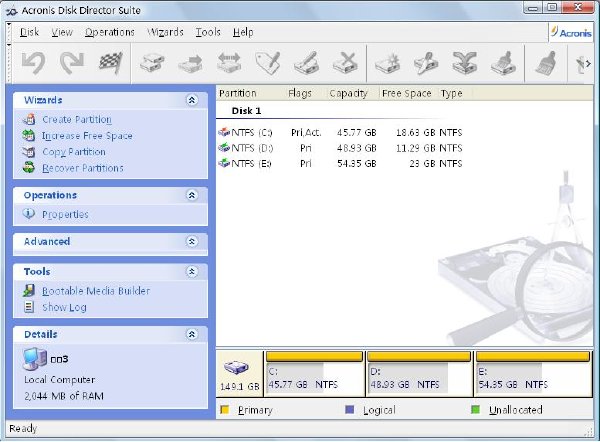Click the yellow Primary legend swatch
Viewport: 600px width, 442px height.
[225, 410]
